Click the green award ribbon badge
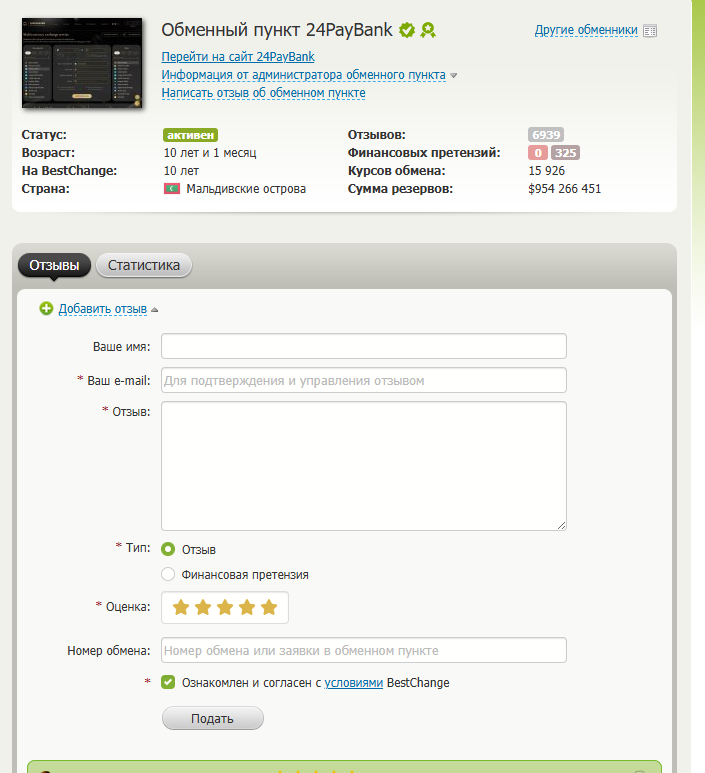This screenshot has height=773, width=705. pyautogui.click(x=428, y=30)
